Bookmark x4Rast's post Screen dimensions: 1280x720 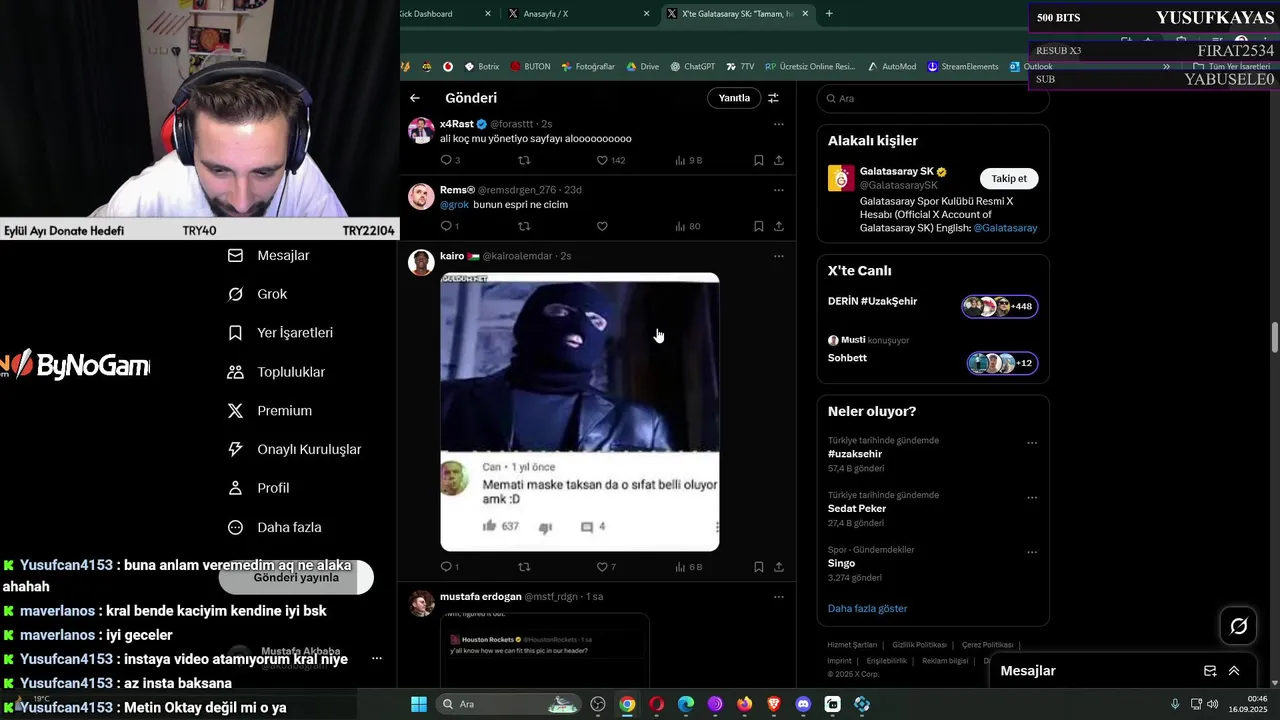[759, 160]
